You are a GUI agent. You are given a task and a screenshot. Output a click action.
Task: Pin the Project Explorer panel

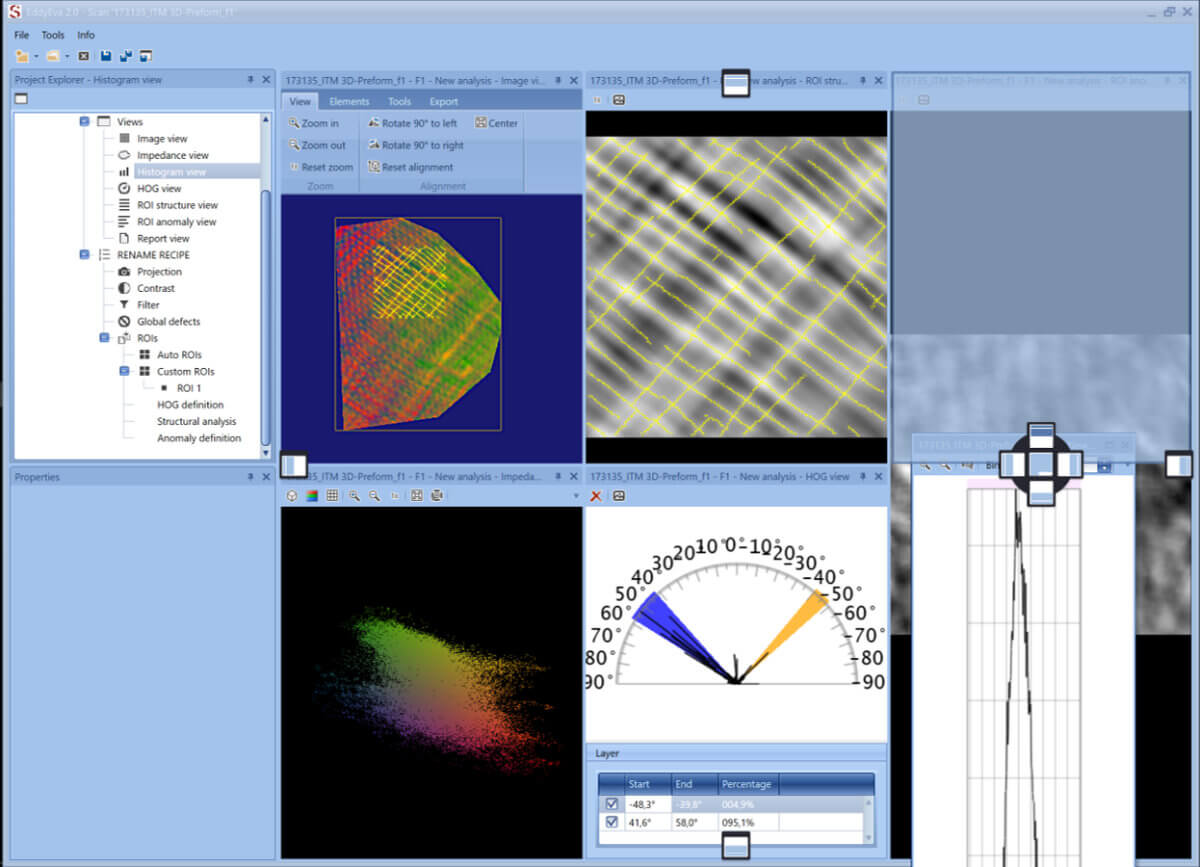click(250, 80)
